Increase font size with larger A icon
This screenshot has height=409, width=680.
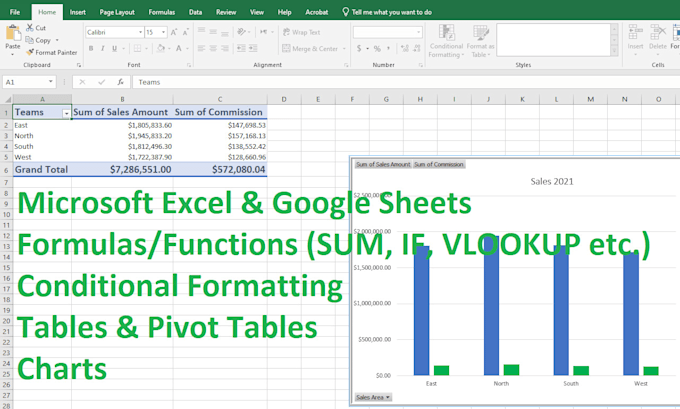[174, 32]
